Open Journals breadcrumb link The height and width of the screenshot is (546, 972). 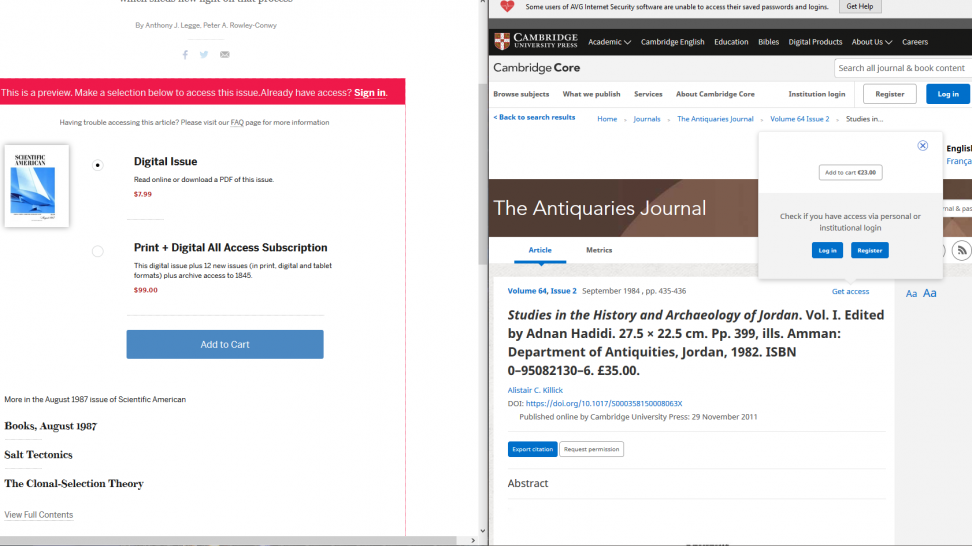tap(647, 119)
